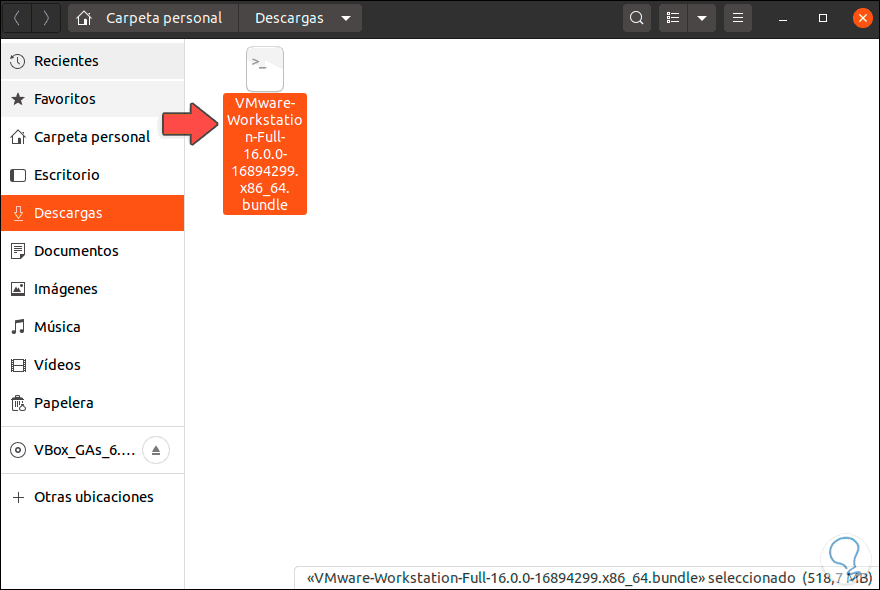Go to Carpeta personal in sidebar
The width and height of the screenshot is (880, 590).
[93, 137]
